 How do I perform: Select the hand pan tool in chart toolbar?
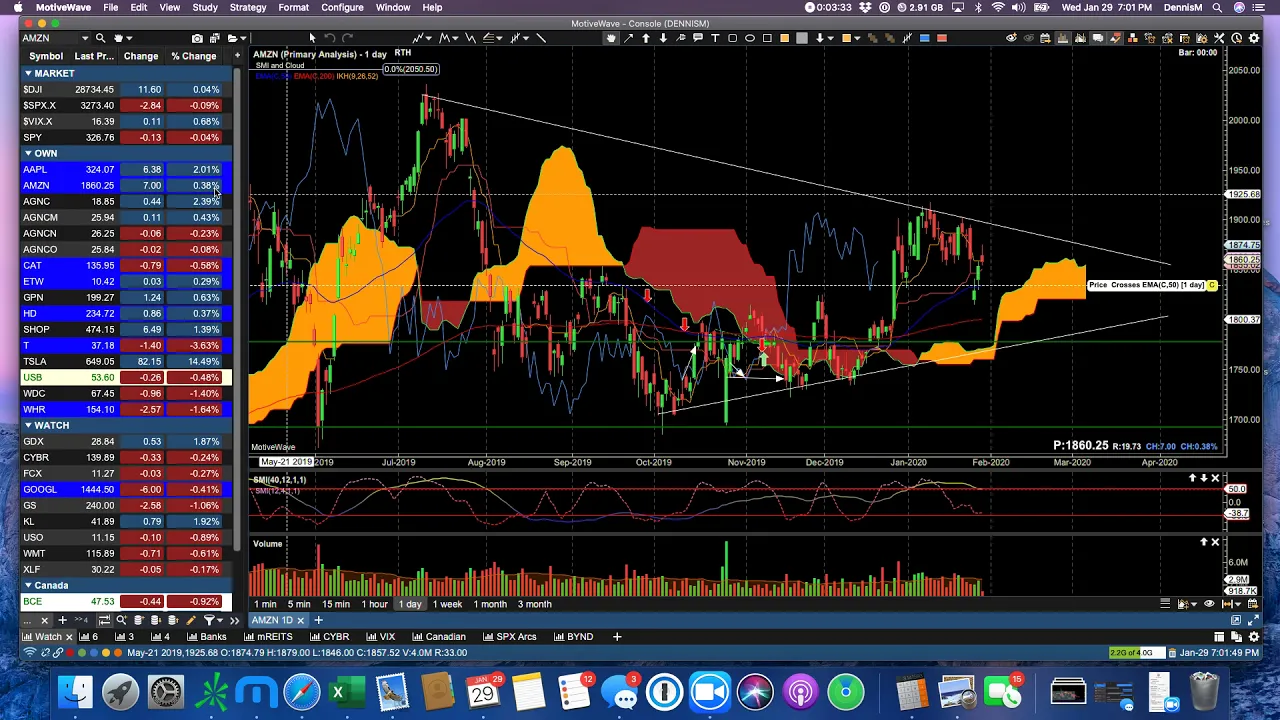611,38
